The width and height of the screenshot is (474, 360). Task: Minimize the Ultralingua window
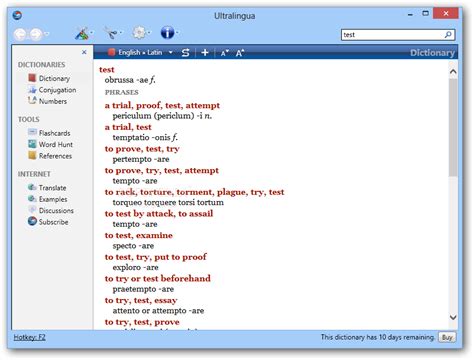(x=410, y=14)
